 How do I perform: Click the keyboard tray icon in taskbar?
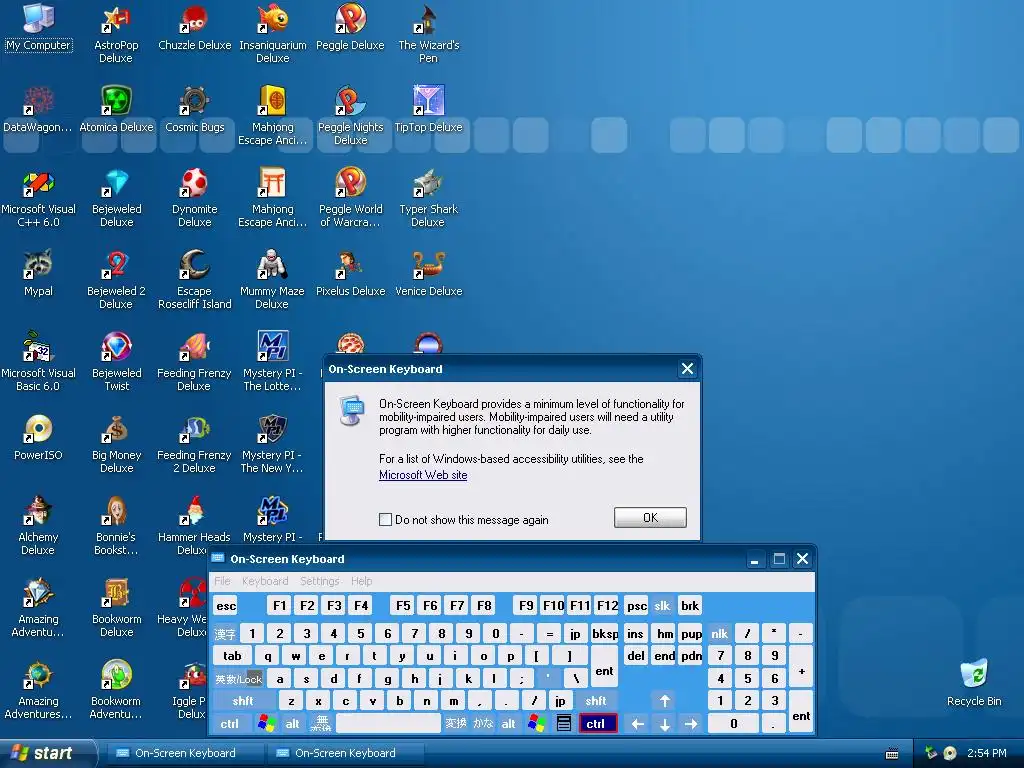(891, 754)
